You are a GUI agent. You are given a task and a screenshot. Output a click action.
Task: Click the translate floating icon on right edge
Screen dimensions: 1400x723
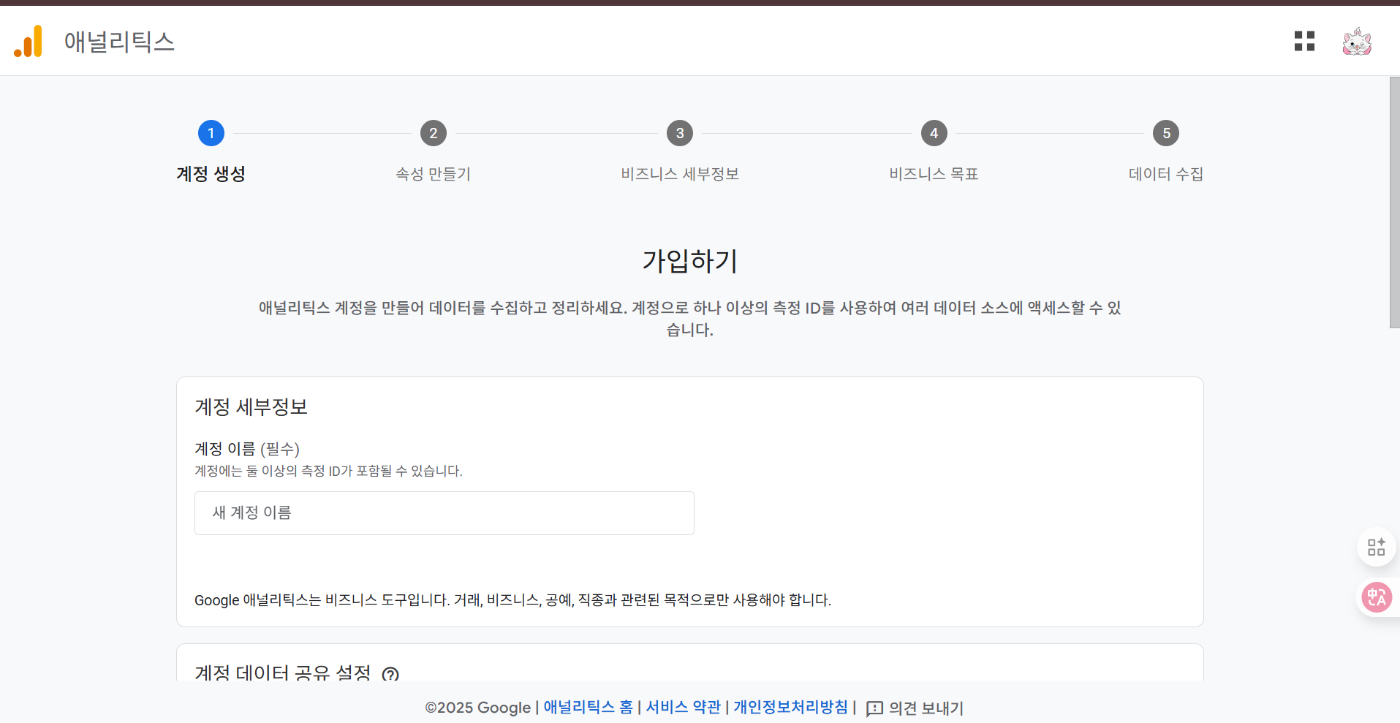click(x=1377, y=598)
